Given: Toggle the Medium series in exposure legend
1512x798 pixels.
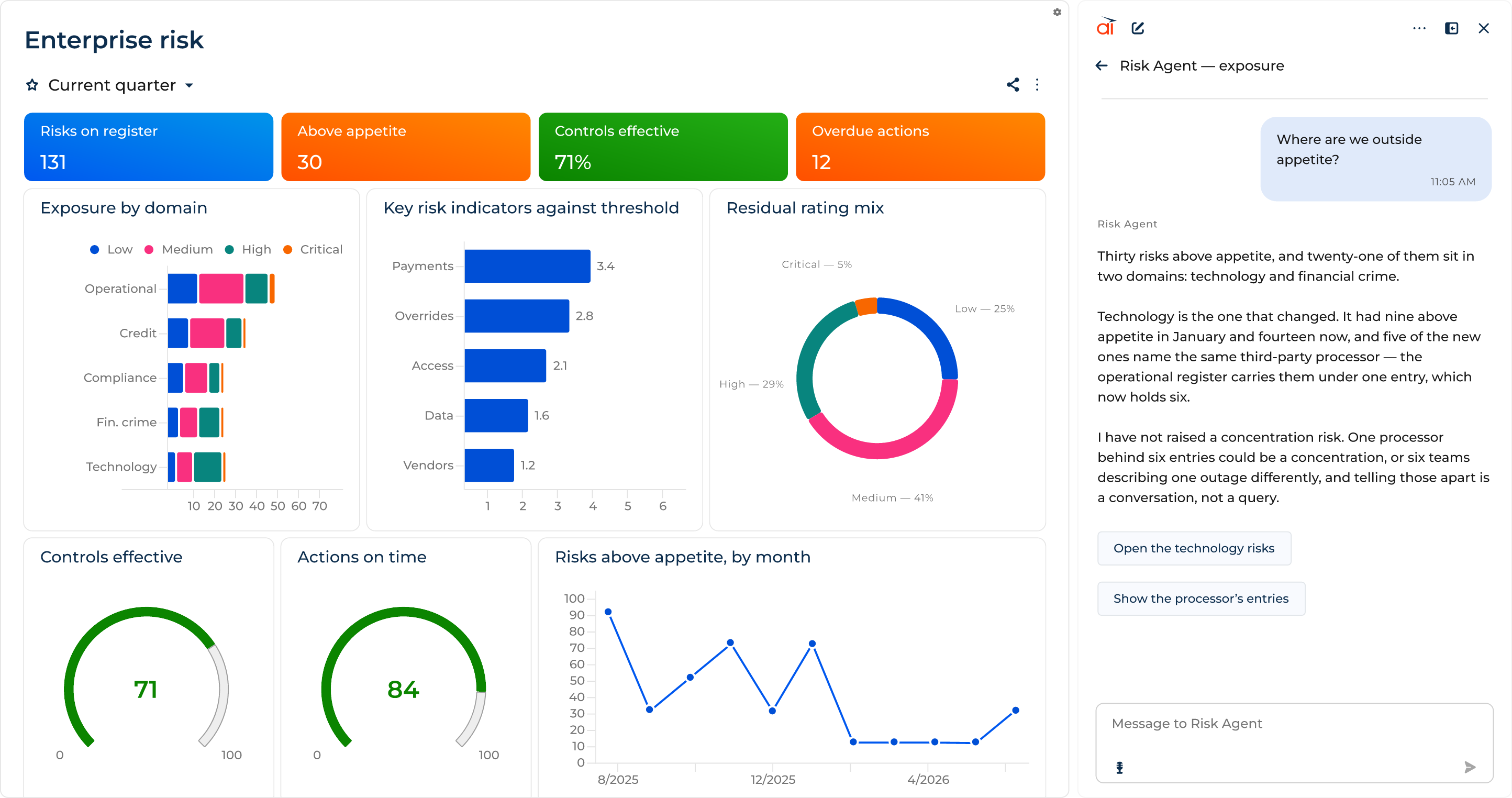Looking at the screenshot, I should (x=179, y=250).
